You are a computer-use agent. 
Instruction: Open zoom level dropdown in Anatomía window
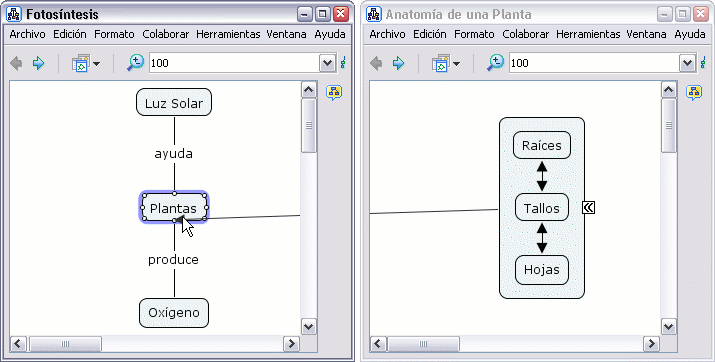pyautogui.click(x=687, y=63)
